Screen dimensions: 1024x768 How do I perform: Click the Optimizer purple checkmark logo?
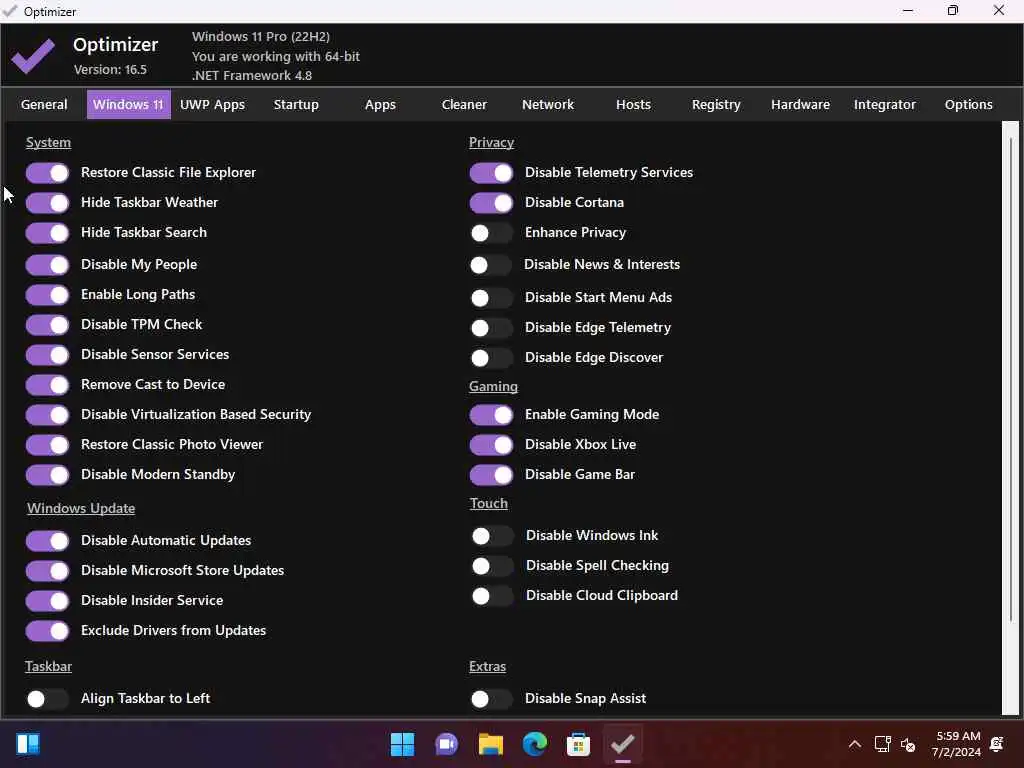pyautogui.click(x=33, y=56)
